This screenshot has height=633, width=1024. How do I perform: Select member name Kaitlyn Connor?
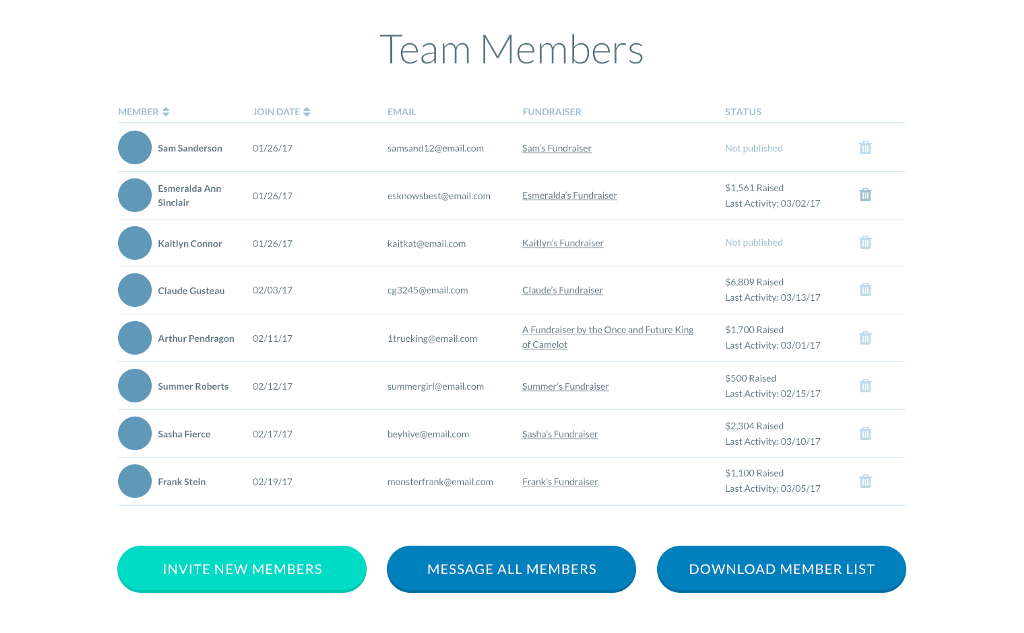pos(190,243)
